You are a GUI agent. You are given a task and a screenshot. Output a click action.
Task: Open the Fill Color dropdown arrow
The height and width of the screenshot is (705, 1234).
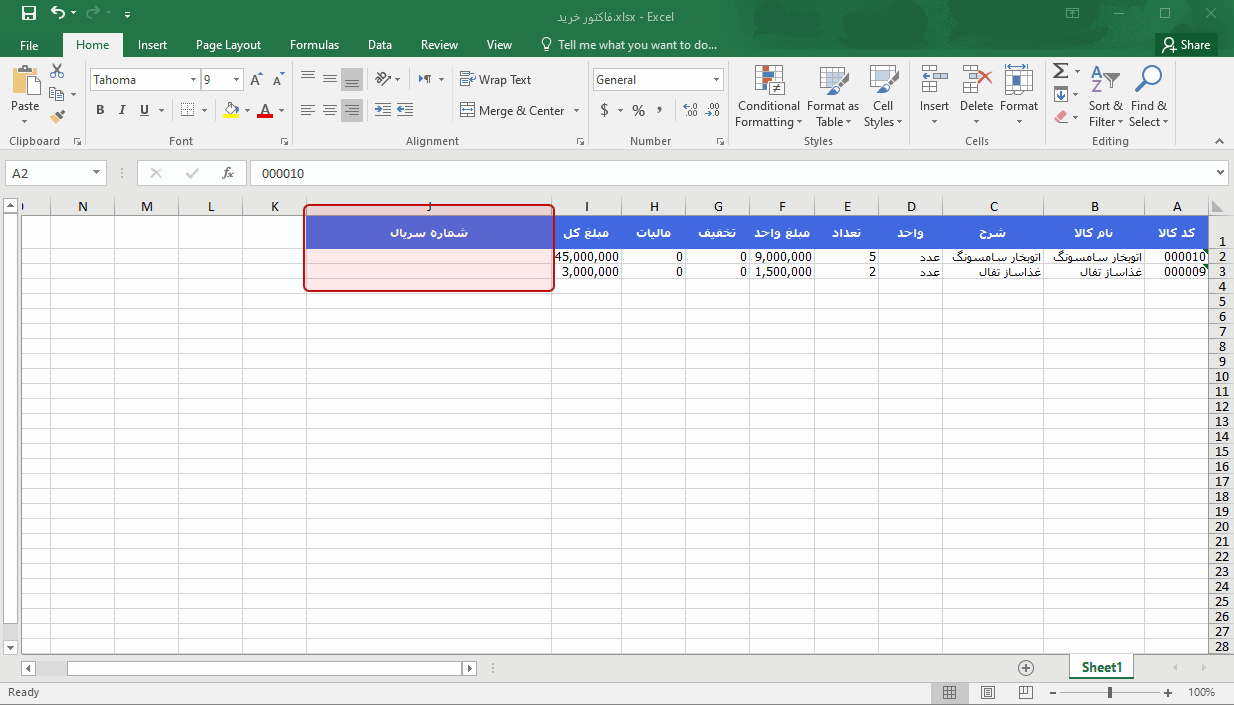click(x=248, y=110)
